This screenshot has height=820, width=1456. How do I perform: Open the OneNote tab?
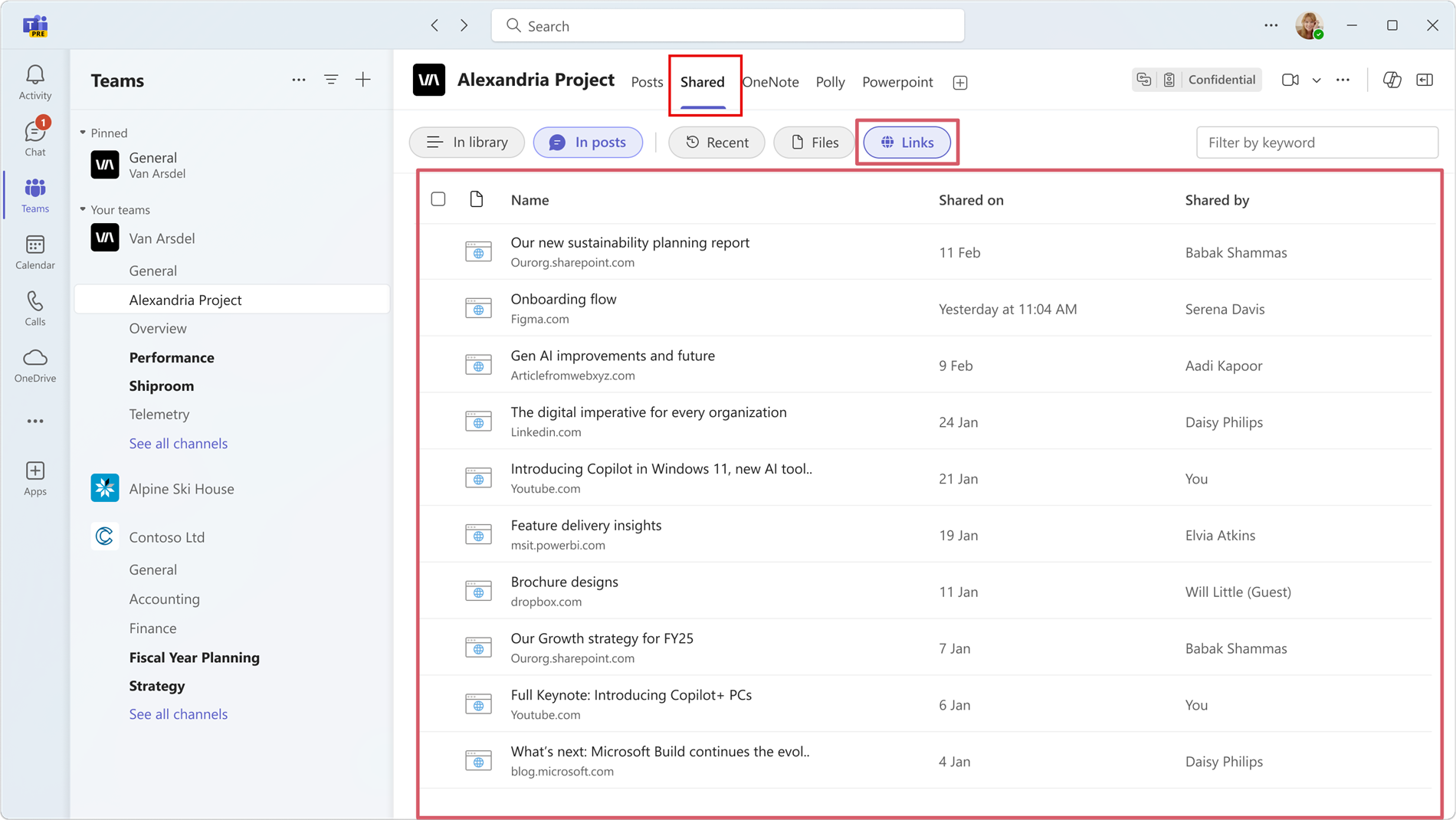click(x=771, y=82)
